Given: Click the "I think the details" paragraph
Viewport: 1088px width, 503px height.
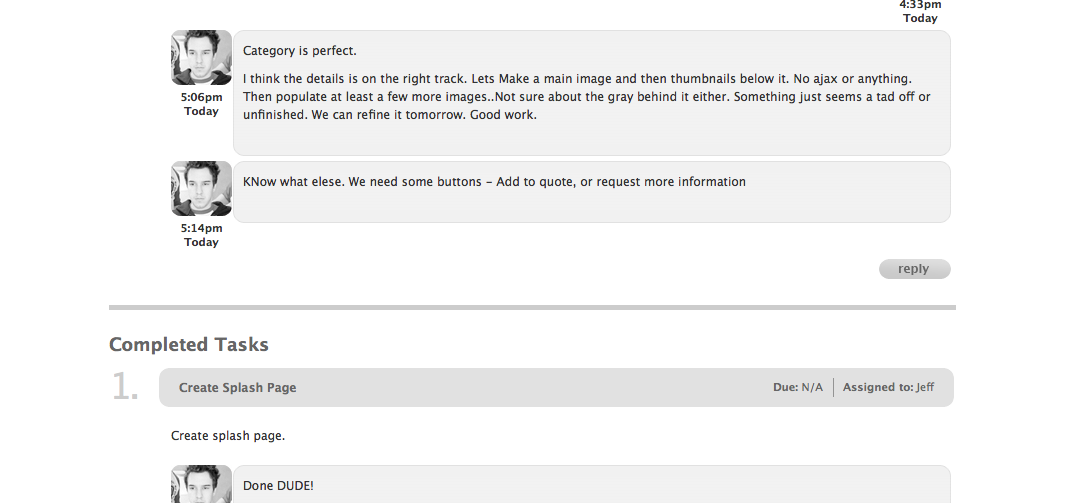Looking at the screenshot, I should click(x=586, y=96).
